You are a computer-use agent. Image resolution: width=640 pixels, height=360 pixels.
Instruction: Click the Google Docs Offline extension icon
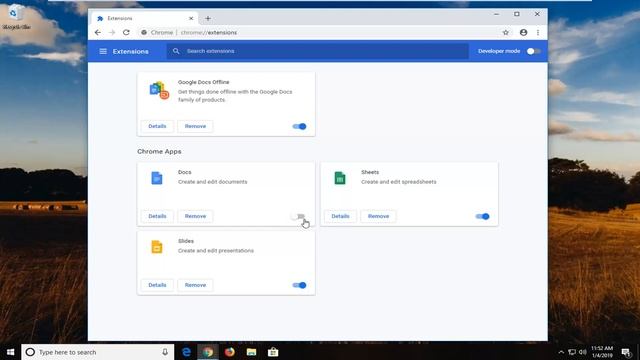159,90
